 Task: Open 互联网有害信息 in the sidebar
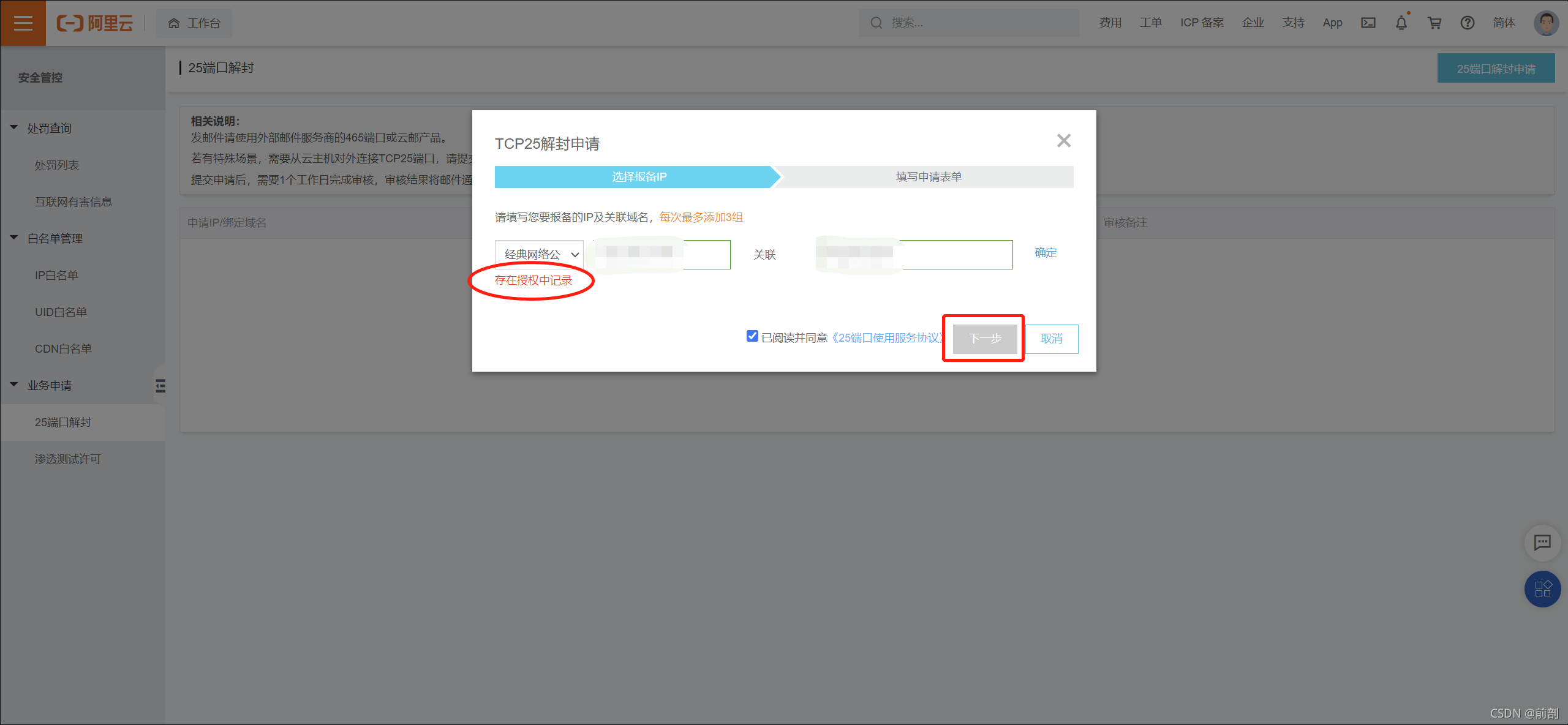tap(73, 202)
